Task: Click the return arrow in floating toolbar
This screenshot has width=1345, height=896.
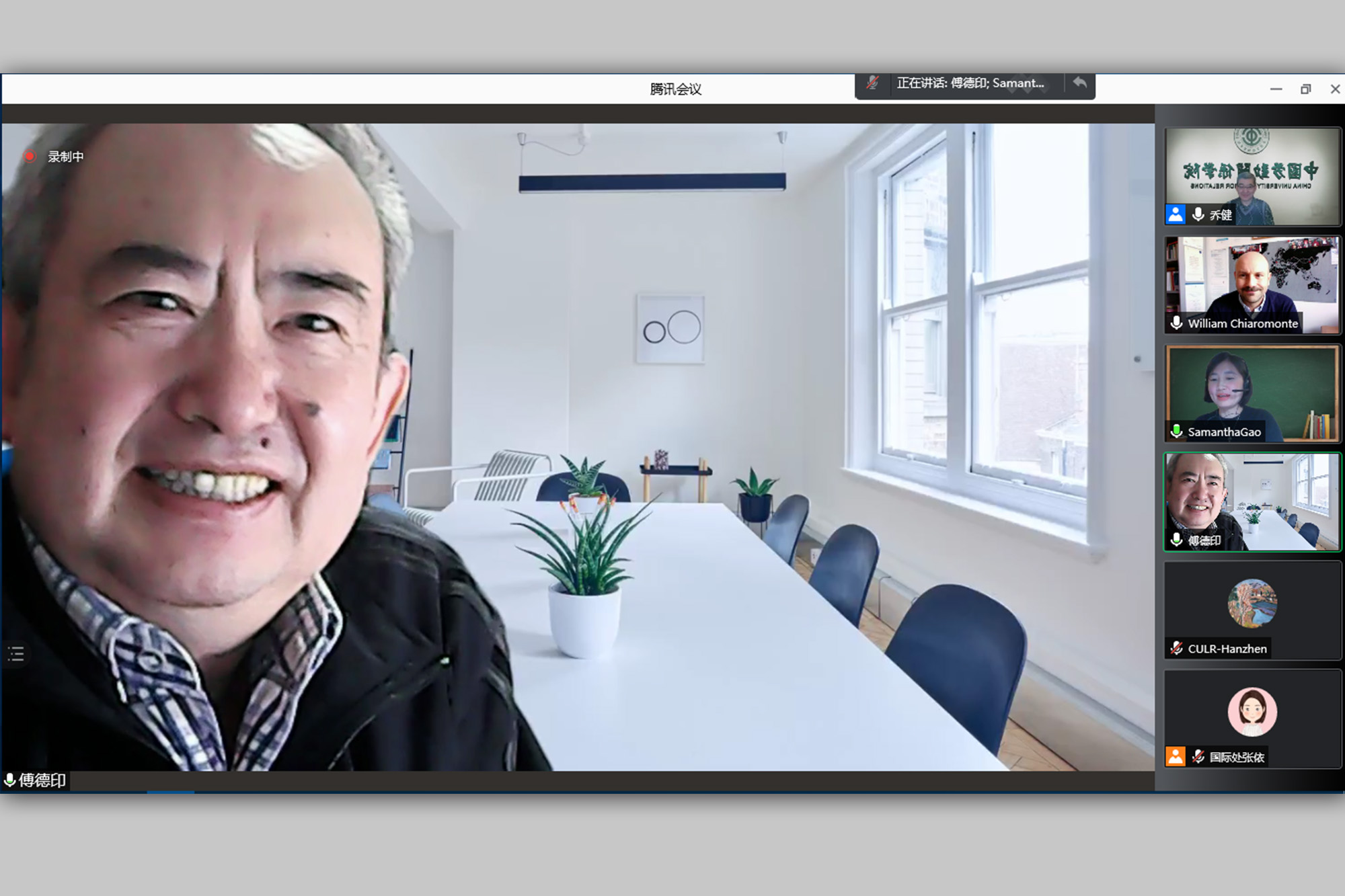Action: [1080, 83]
